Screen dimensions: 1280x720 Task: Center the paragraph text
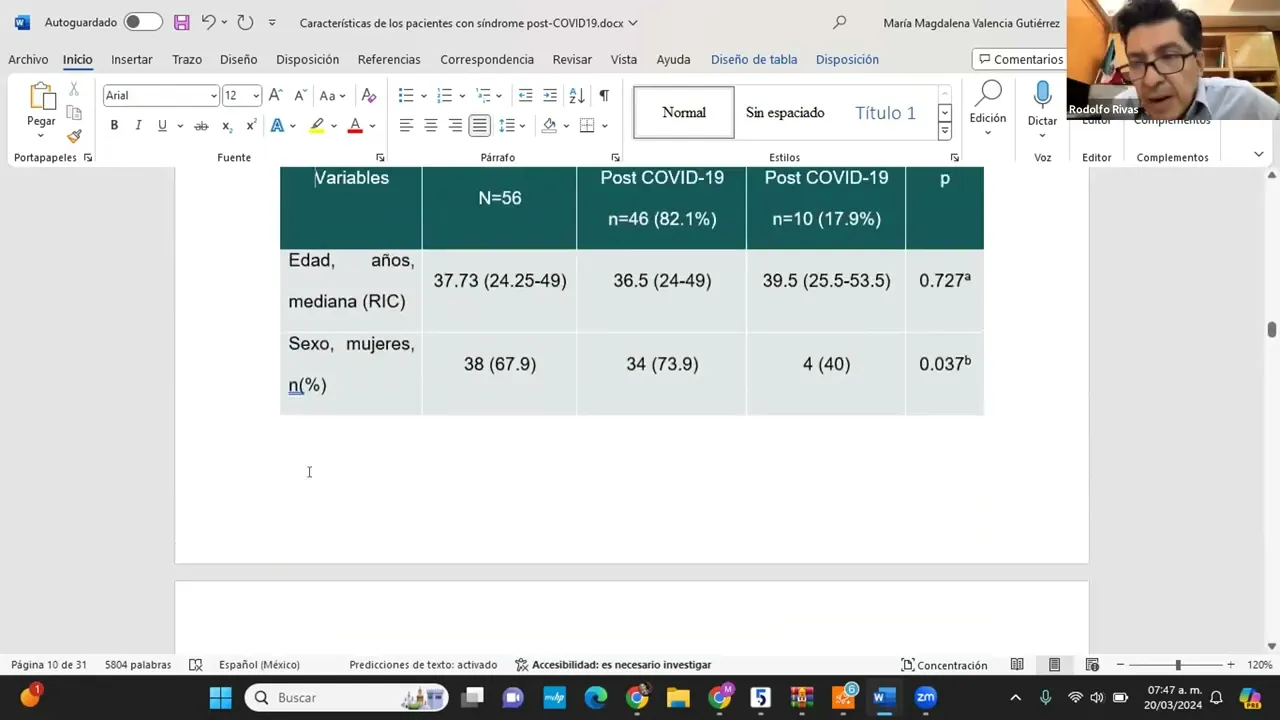(x=431, y=125)
